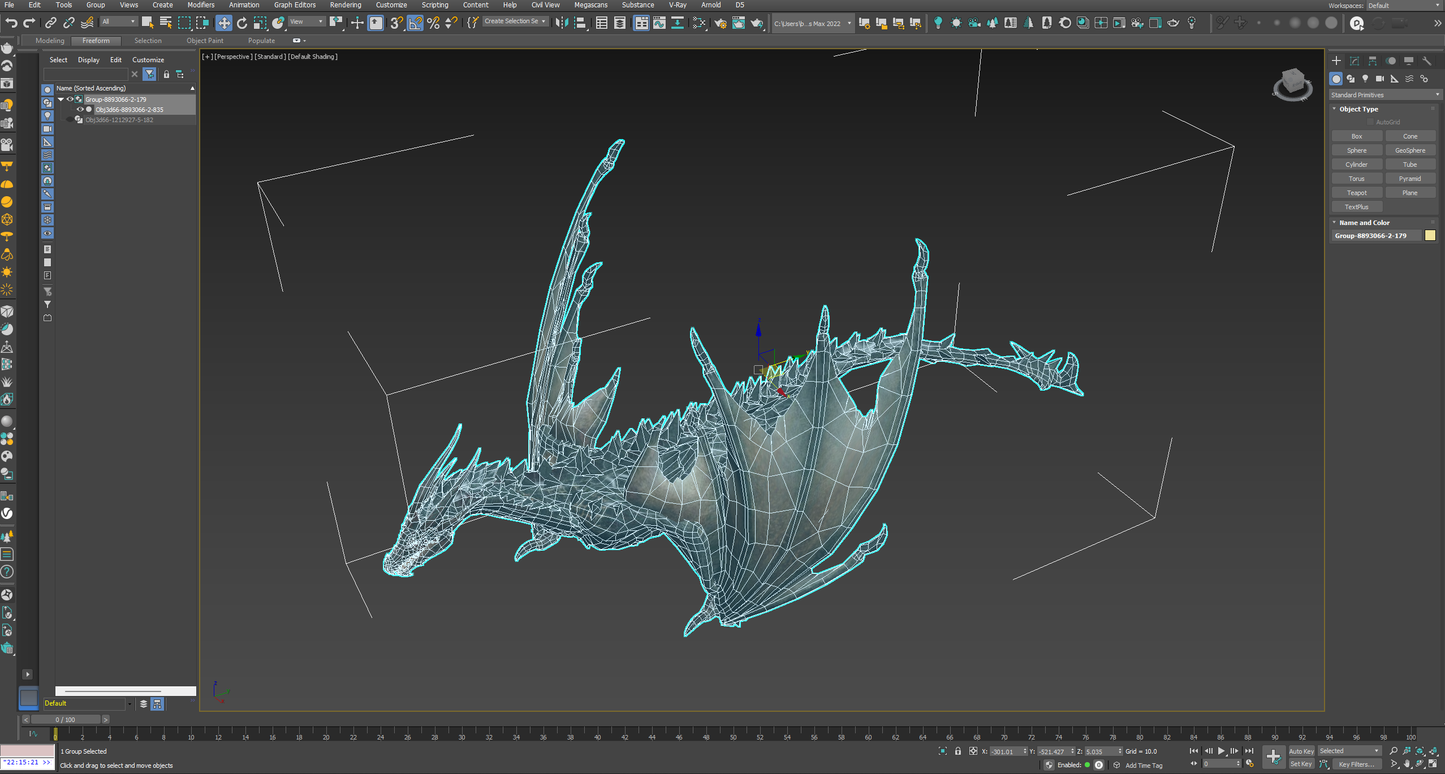Screen dimensions: 1445x774
Task: Click the Unlink Selection icon
Action: pyautogui.click(x=69, y=22)
